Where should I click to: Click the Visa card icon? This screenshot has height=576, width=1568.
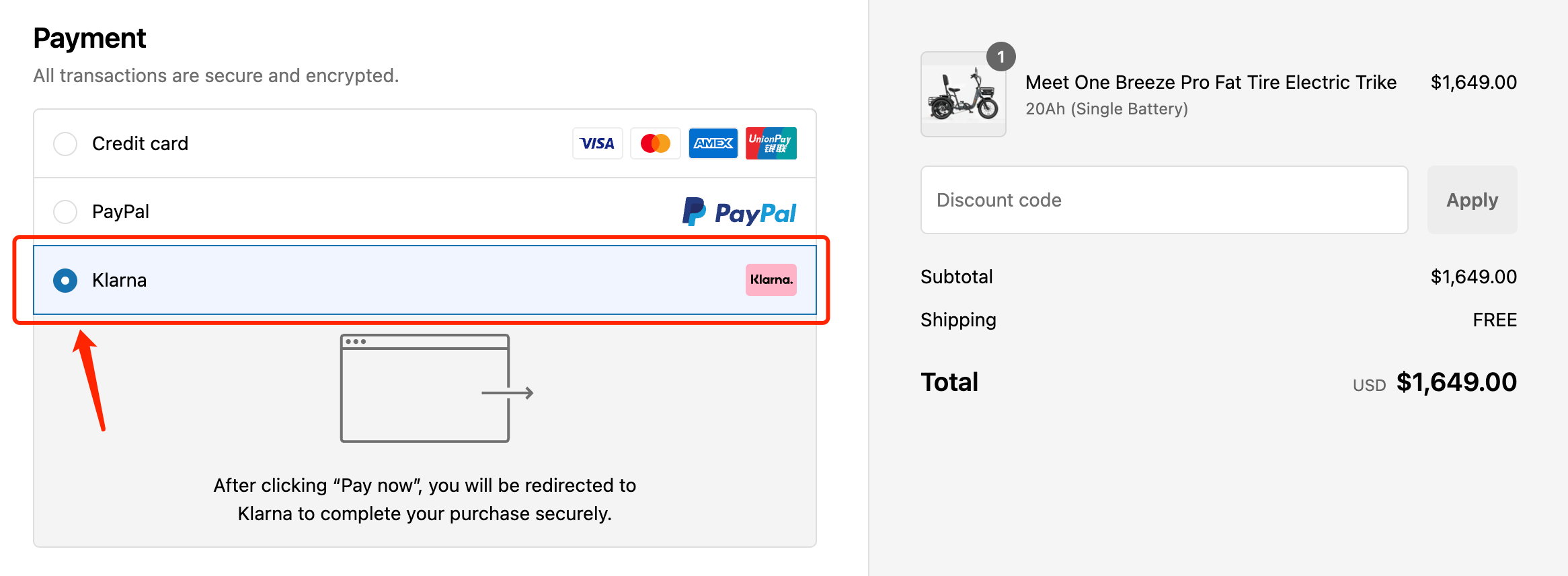click(x=597, y=143)
